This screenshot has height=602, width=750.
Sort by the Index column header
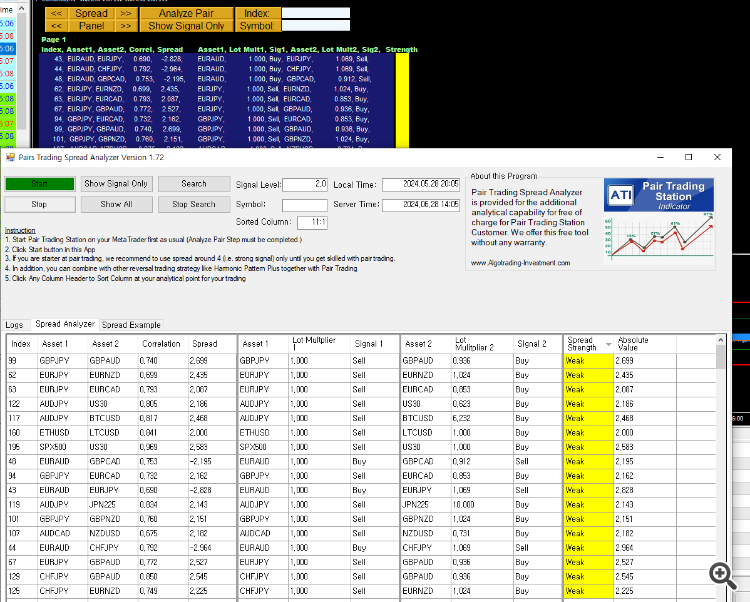(x=21, y=344)
